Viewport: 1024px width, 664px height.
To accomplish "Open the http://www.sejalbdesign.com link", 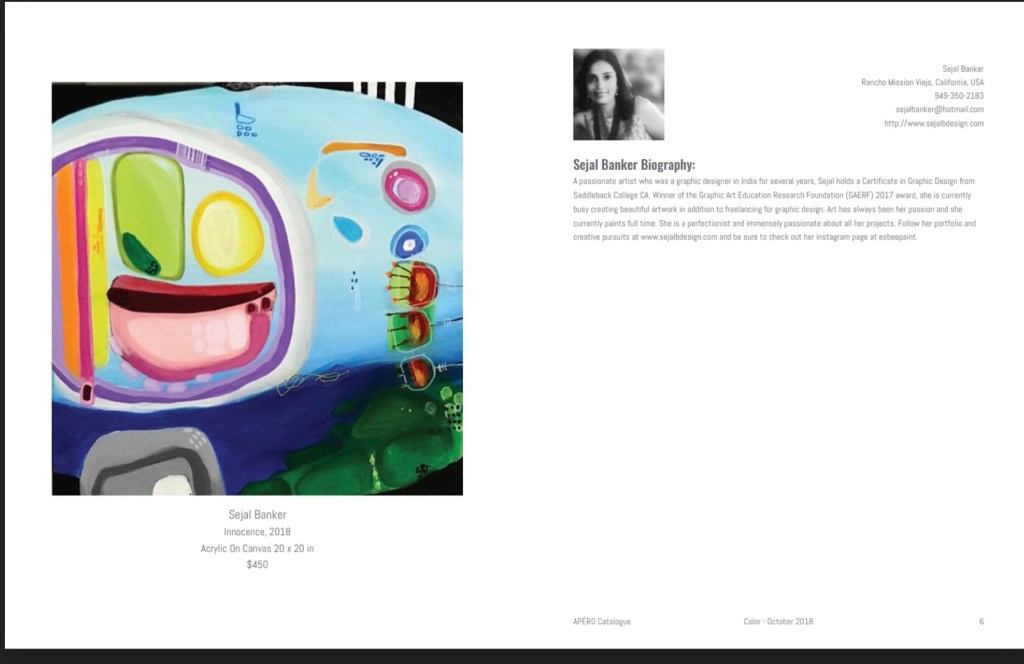I will (x=933, y=123).
